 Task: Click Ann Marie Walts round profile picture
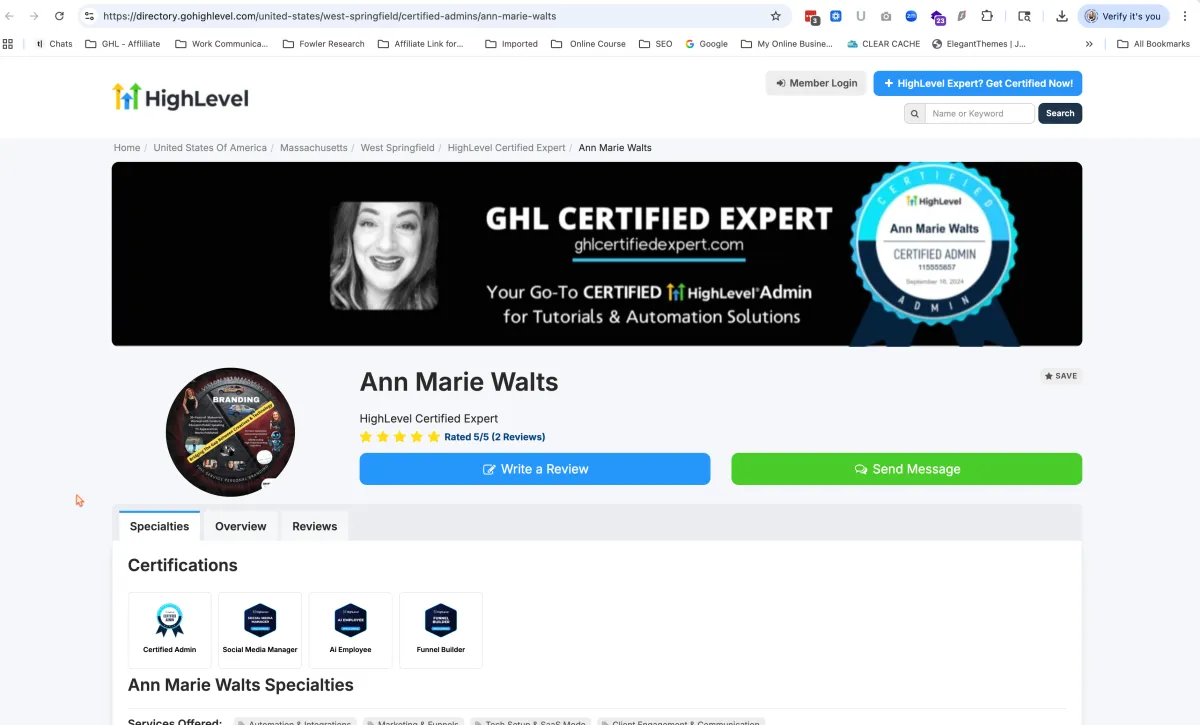(230, 432)
